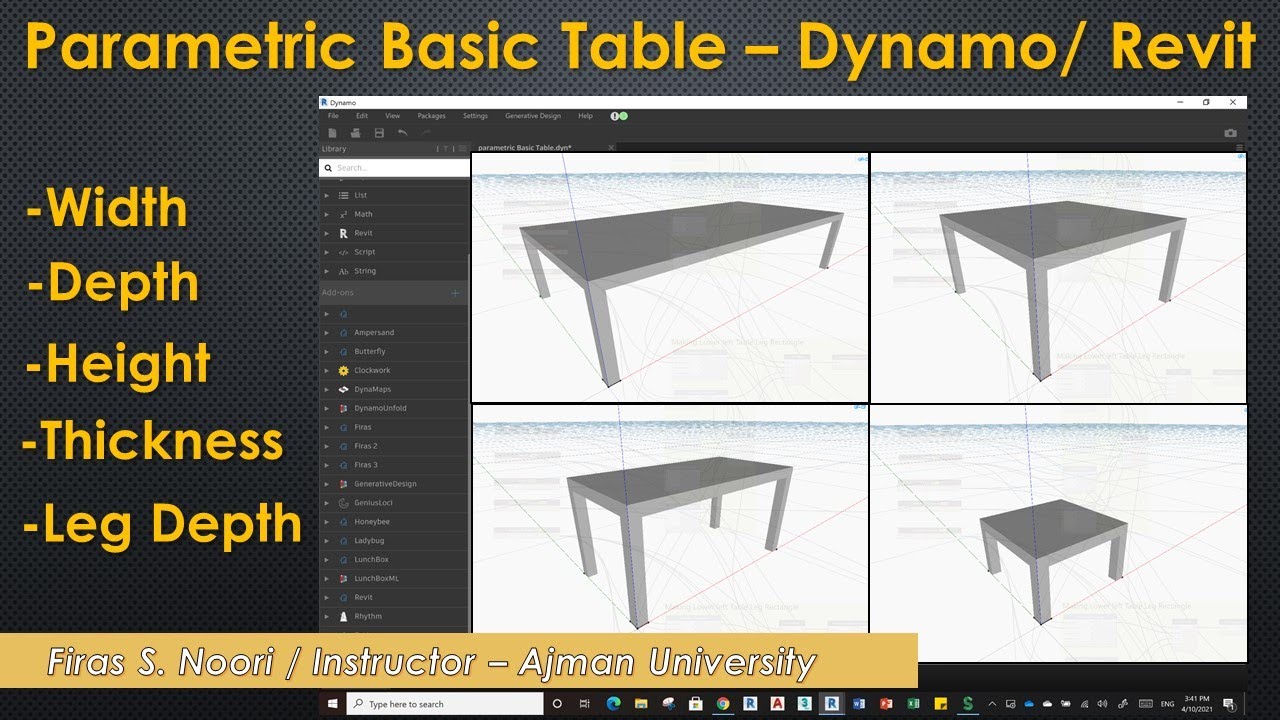Open the Generative Design menu

coord(533,116)
